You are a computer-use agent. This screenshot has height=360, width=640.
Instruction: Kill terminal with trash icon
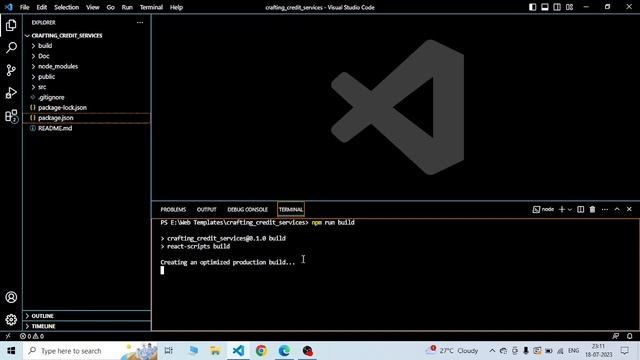(592, 209)
